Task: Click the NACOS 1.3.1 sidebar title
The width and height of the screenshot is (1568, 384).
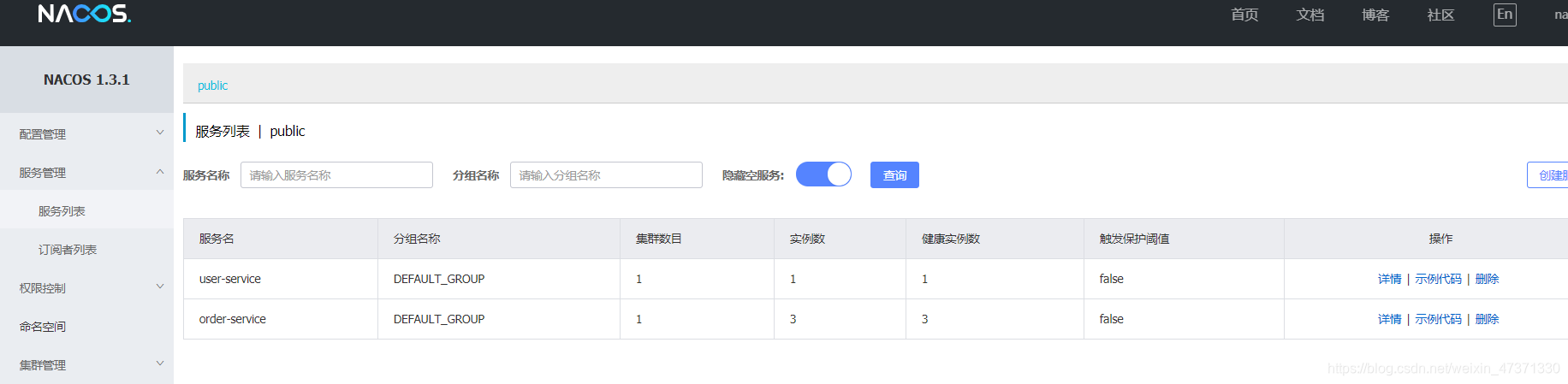Action: pyautogui.click(x=86, y=80)
